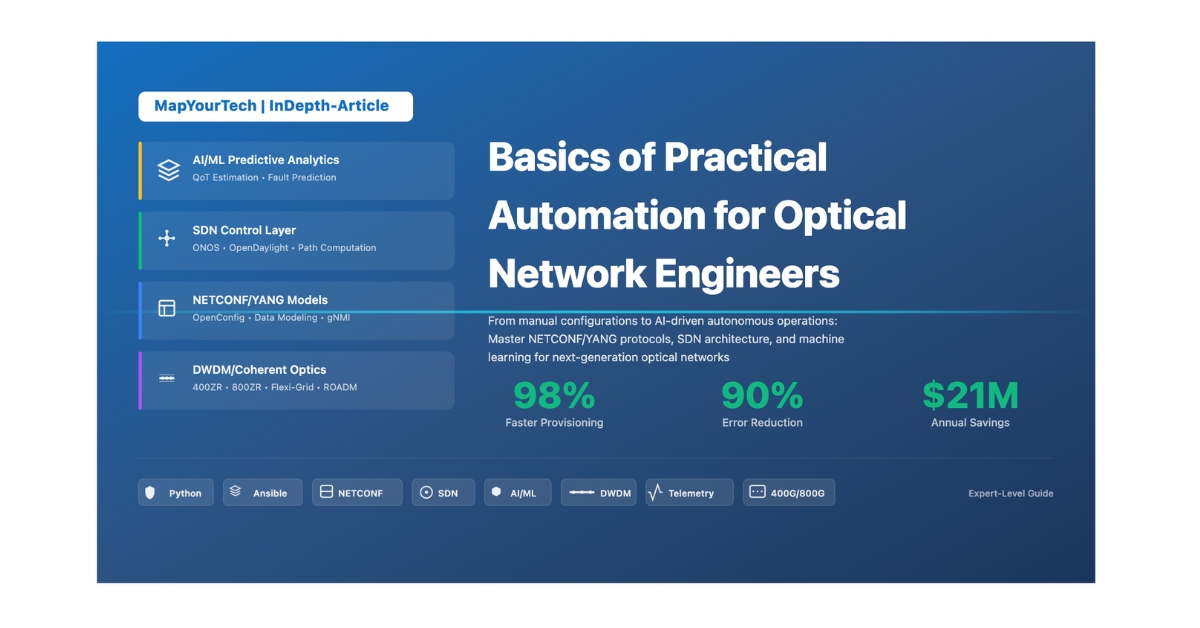The image size is (1200, 628).
Task: Click the Expert-Level Guide label
Action: pyautogui.click(x=1010, y=493)
